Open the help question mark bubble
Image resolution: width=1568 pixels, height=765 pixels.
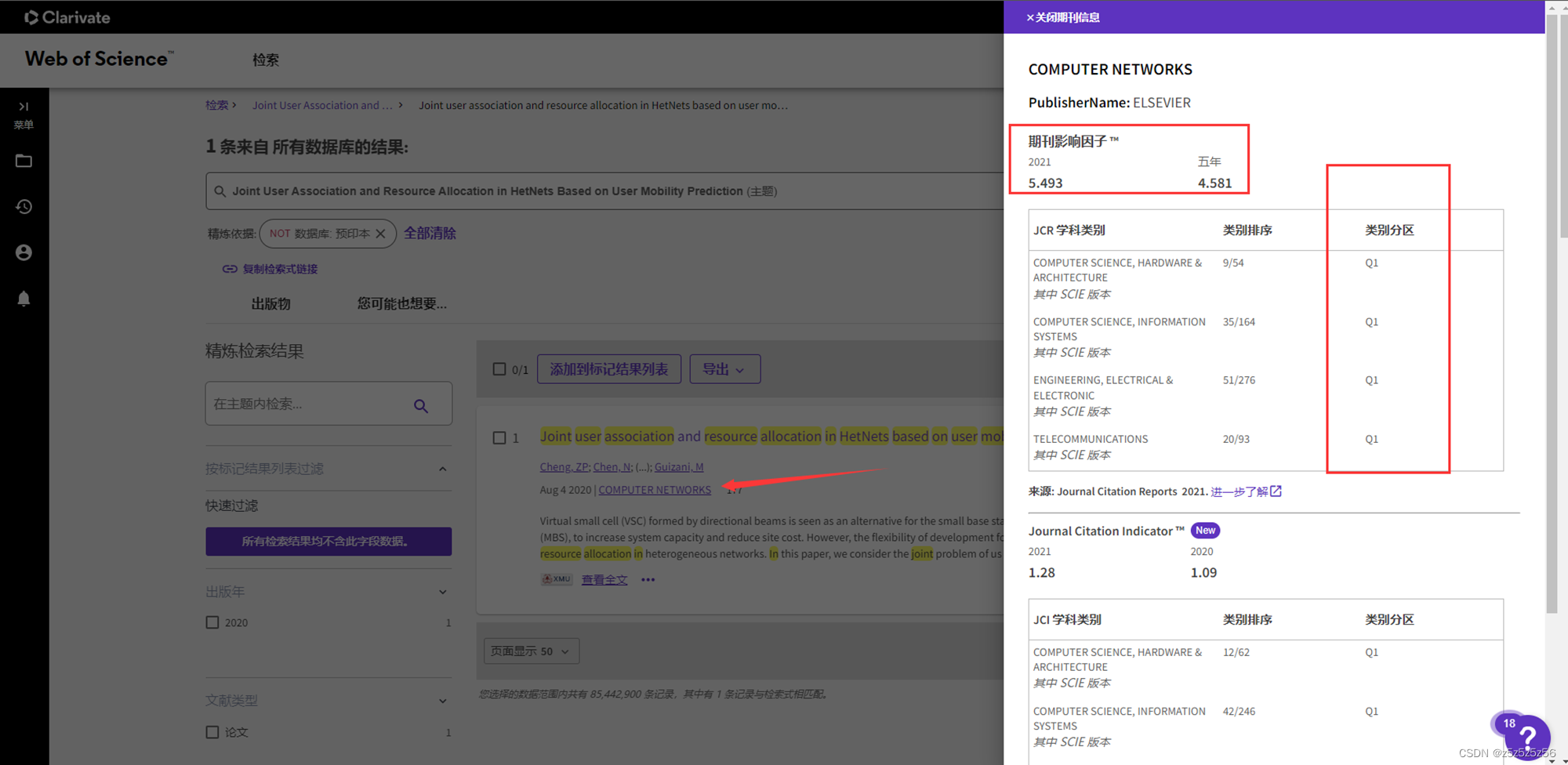point(1527,737)
